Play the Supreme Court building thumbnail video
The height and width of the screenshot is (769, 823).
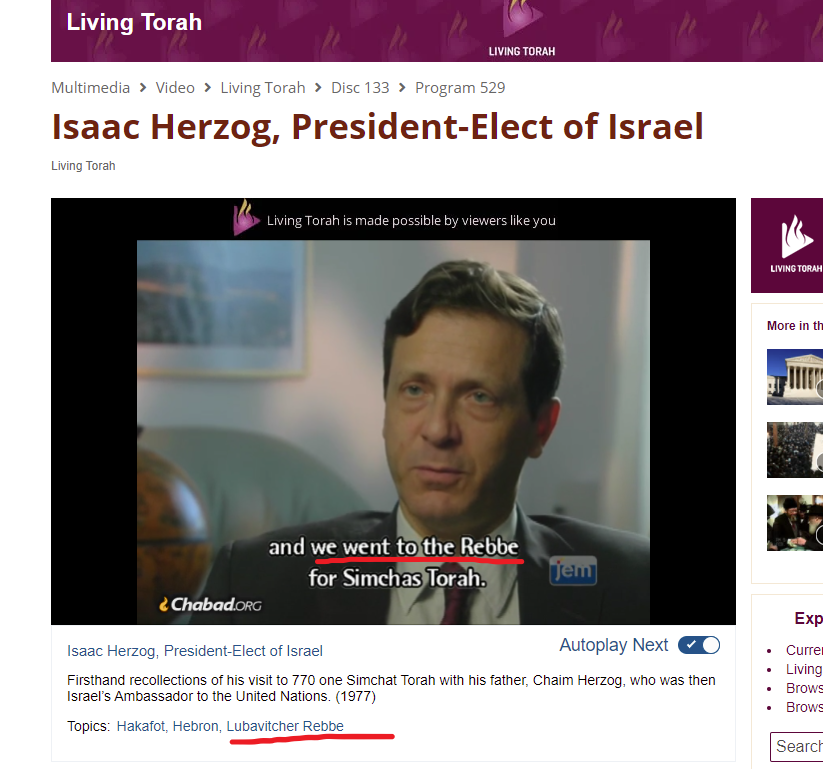795,377
